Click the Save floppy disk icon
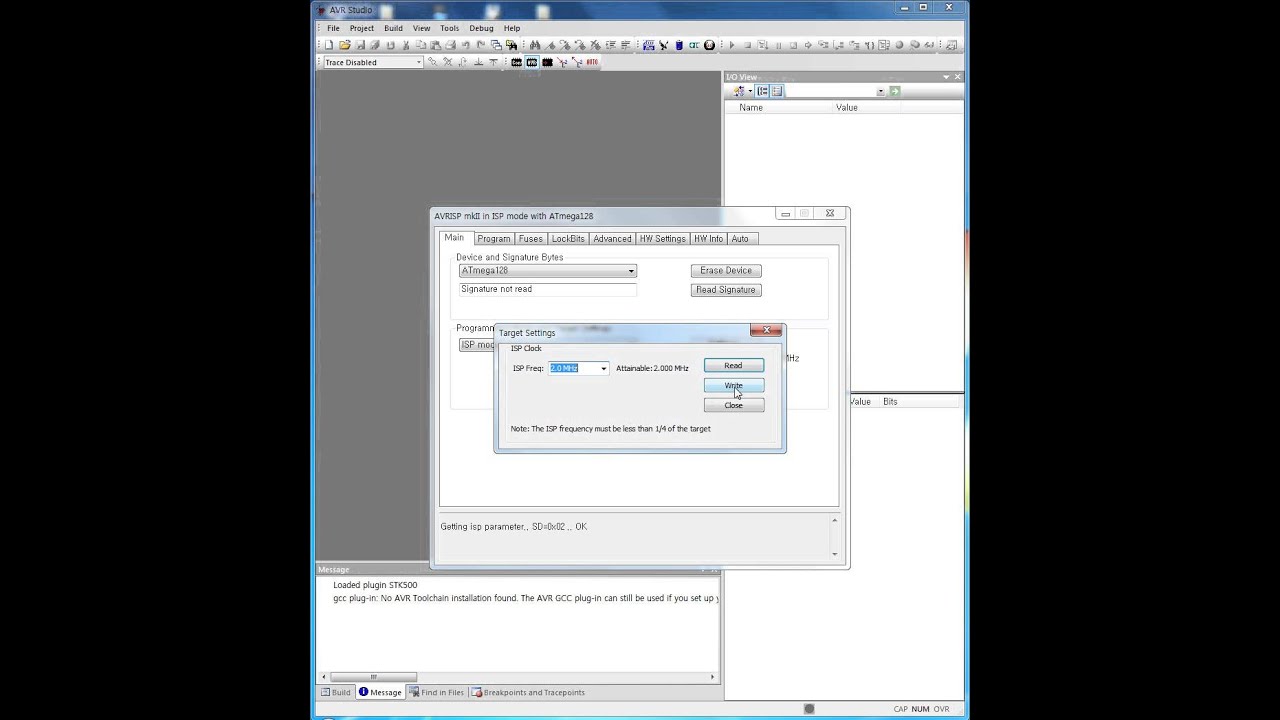The width and height of the screenshot is (1280, 720). (x=360, y=45)
